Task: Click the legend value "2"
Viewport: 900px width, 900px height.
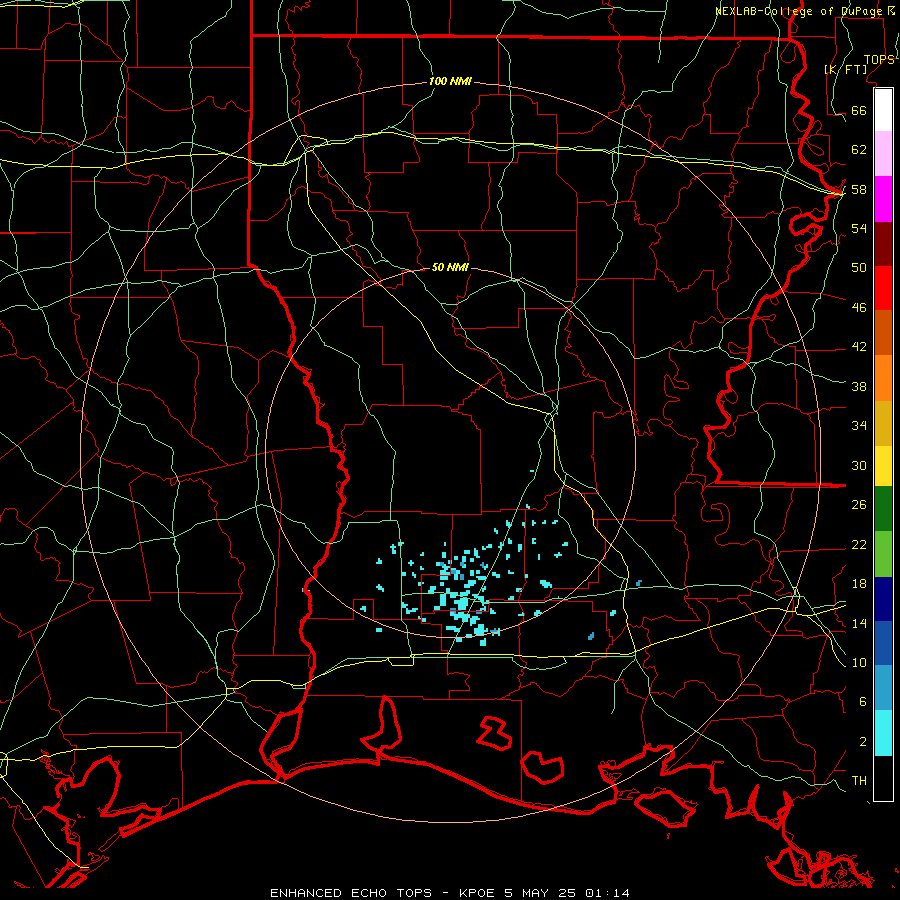Action: (x=863, y=742)
